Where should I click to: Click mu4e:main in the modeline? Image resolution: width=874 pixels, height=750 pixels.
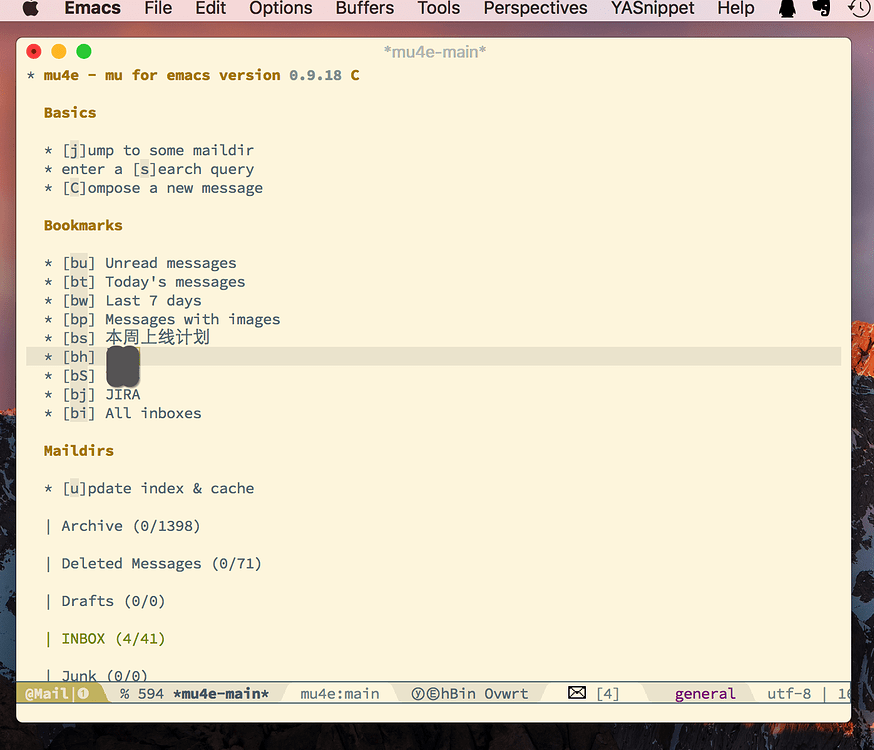pos(342,692)
